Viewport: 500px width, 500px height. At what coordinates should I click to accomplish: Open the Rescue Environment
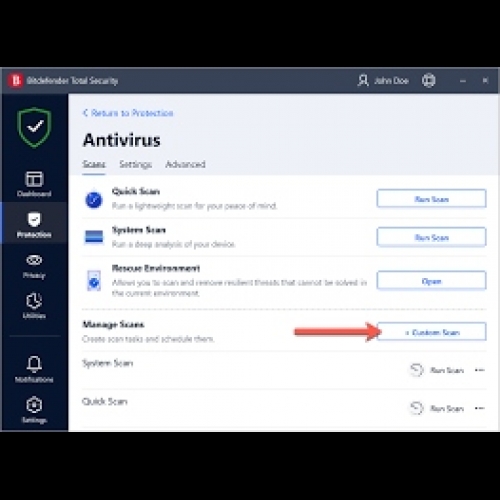pyautogui.click(x=431, y=281)
